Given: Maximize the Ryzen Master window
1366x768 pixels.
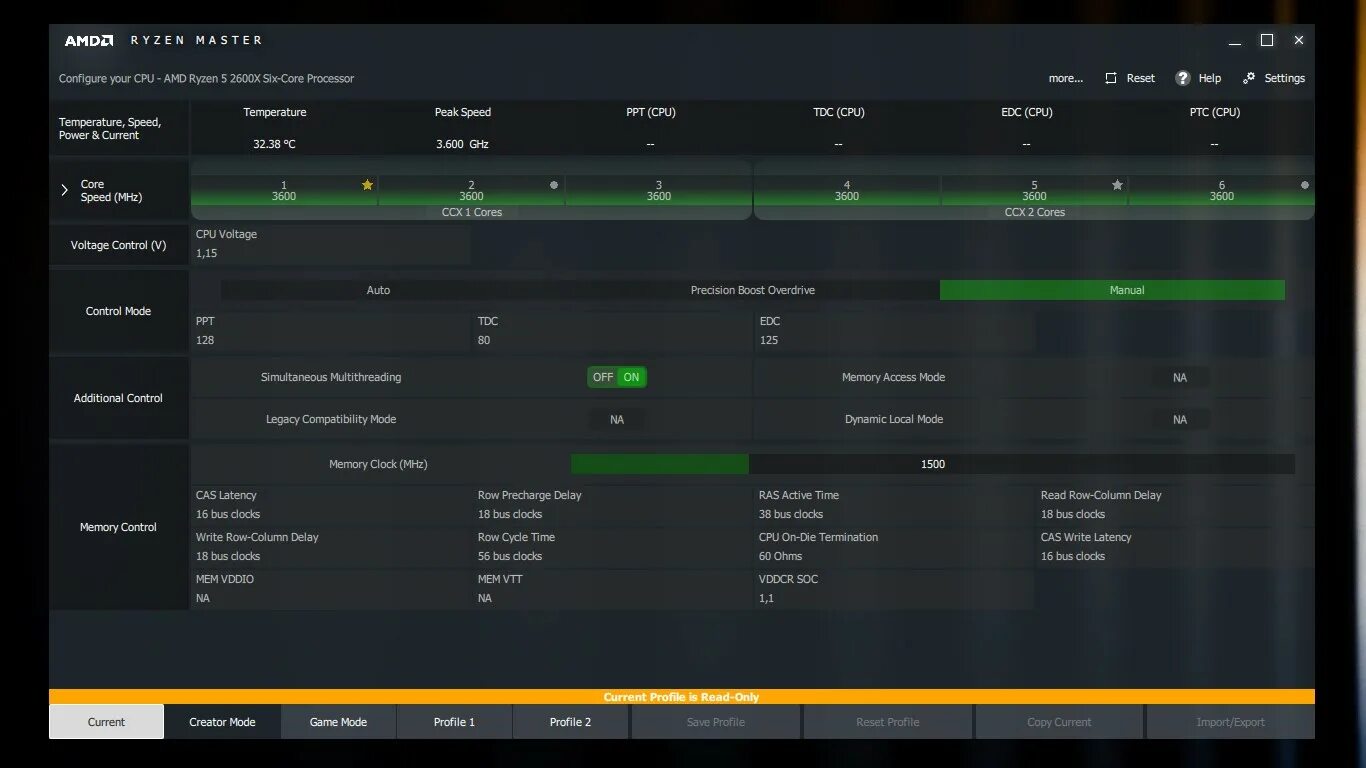Looking at the screenshot, I should click(1267, 40).
